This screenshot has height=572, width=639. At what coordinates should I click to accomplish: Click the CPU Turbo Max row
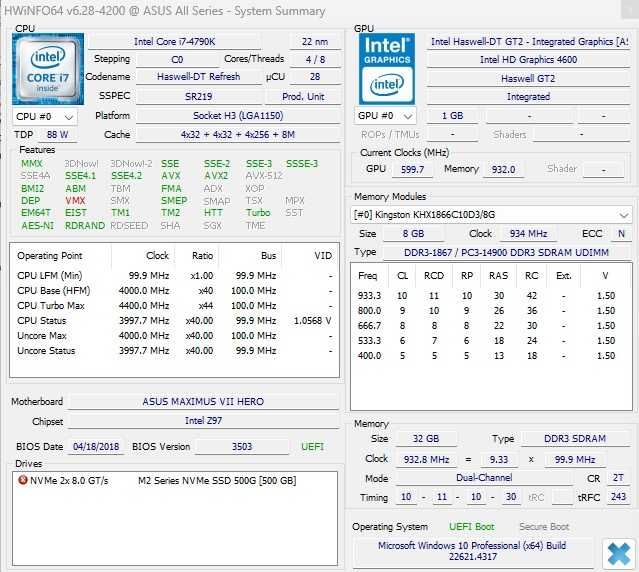(x=174, y=306)
